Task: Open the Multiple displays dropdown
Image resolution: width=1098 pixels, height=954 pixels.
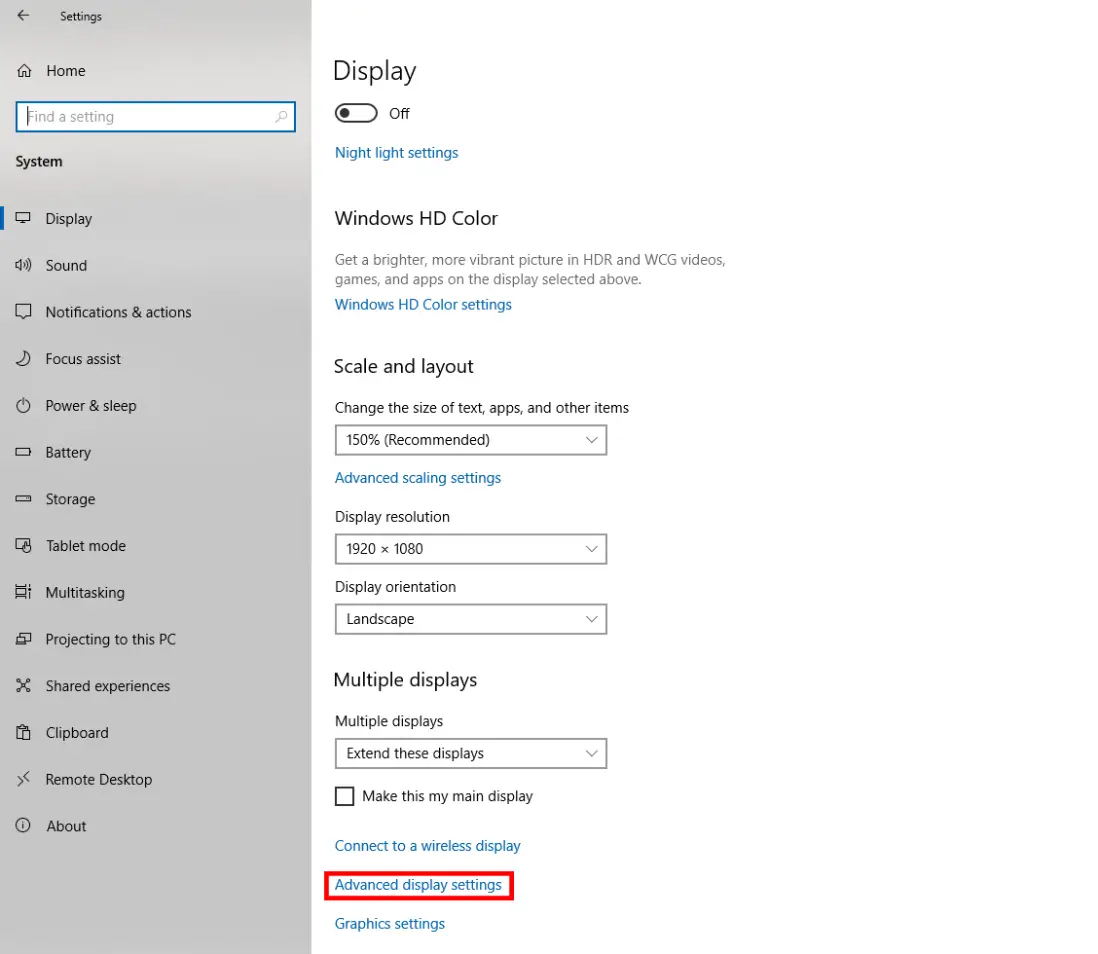Action: click(470, 753)
